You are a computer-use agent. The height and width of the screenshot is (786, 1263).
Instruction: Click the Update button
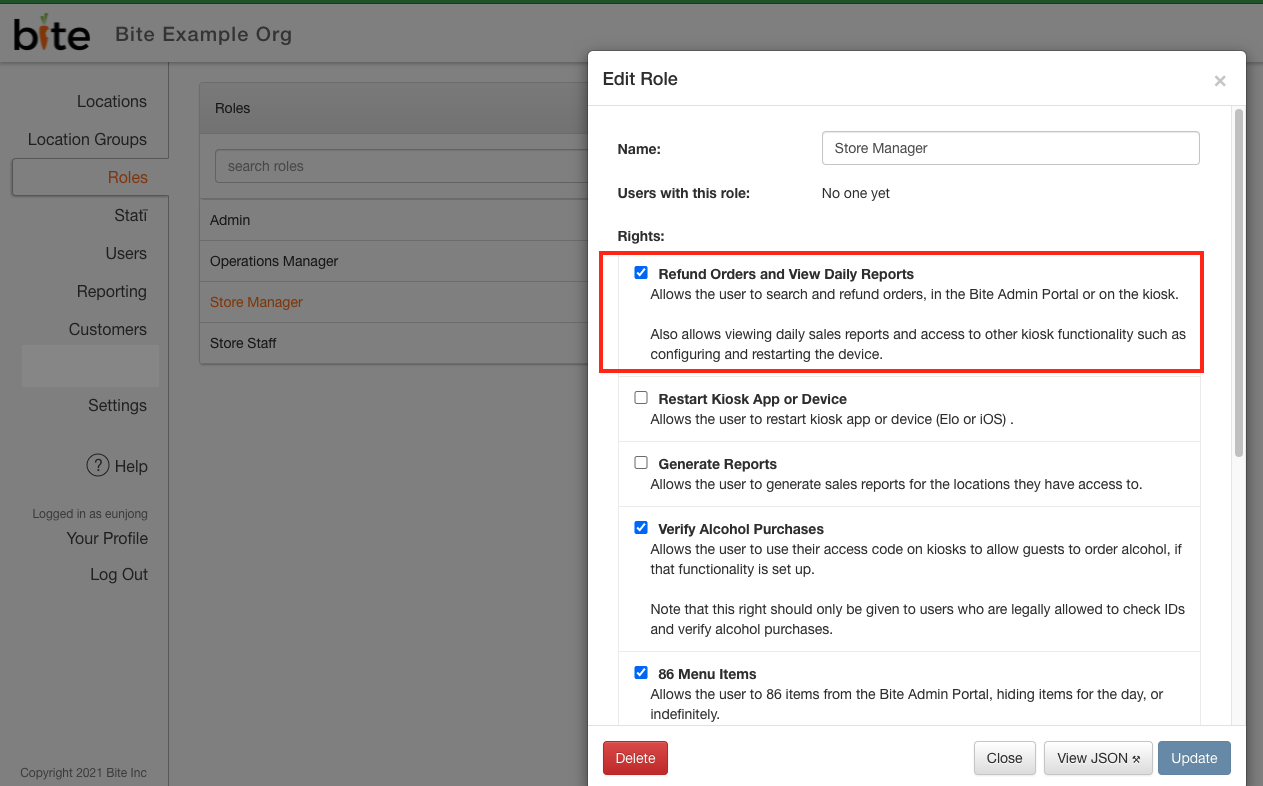[x=1194, y=758]
